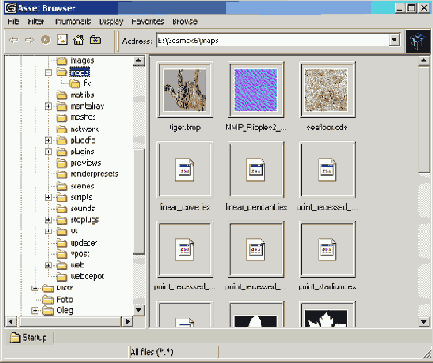Expand the scripts folder node

(48, 197)
